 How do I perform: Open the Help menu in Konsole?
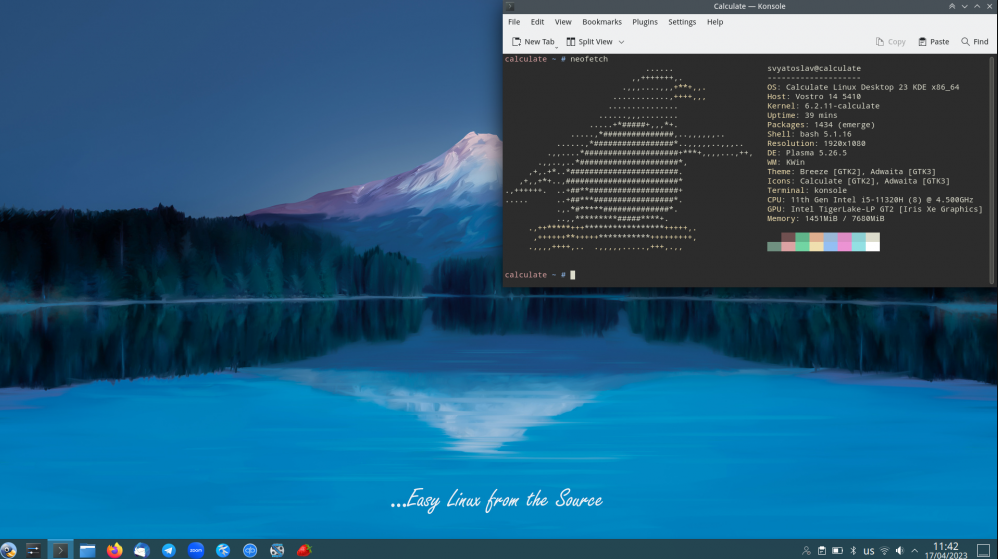pyautogui.click(x=715, y=22)
